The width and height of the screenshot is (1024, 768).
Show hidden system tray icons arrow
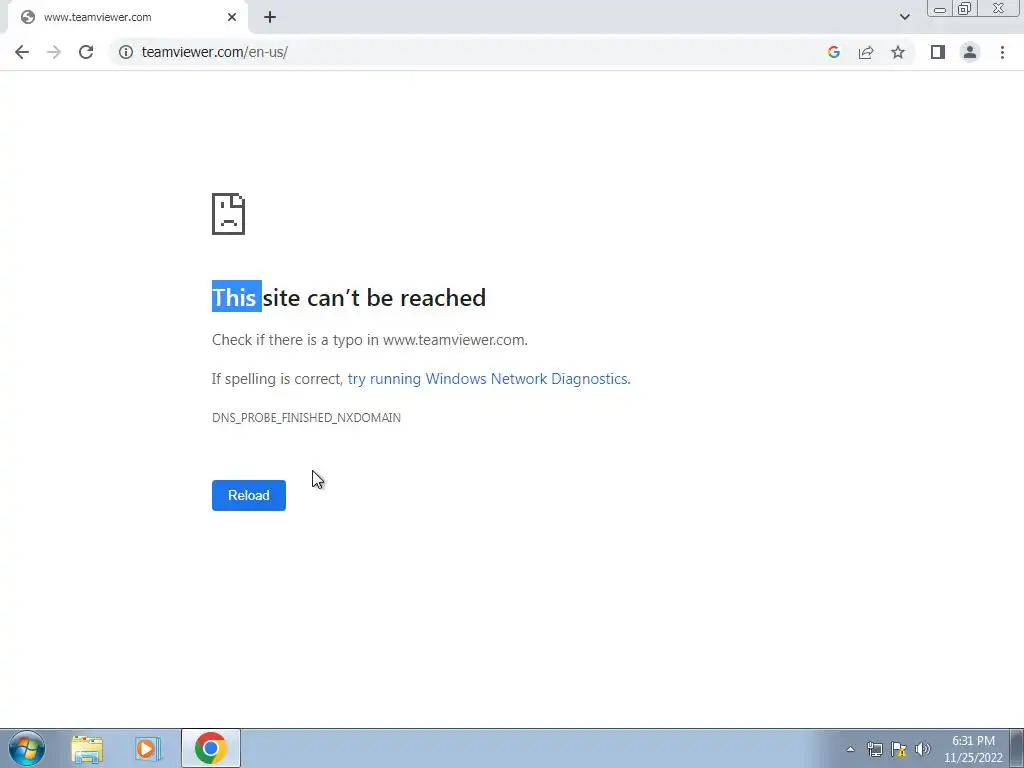[x=850, y=749]
